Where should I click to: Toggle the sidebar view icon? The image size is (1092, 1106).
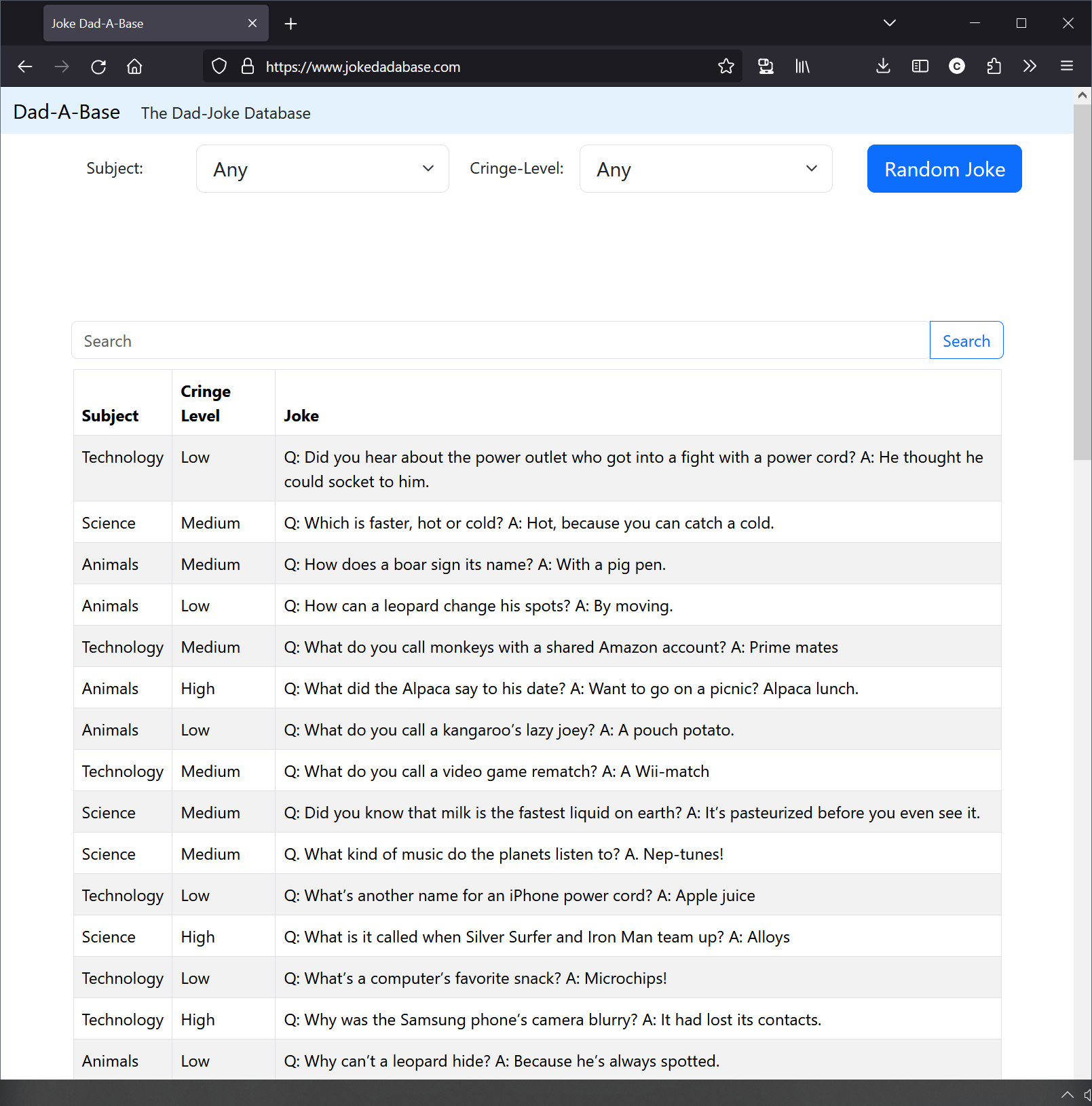pos(920,66)
